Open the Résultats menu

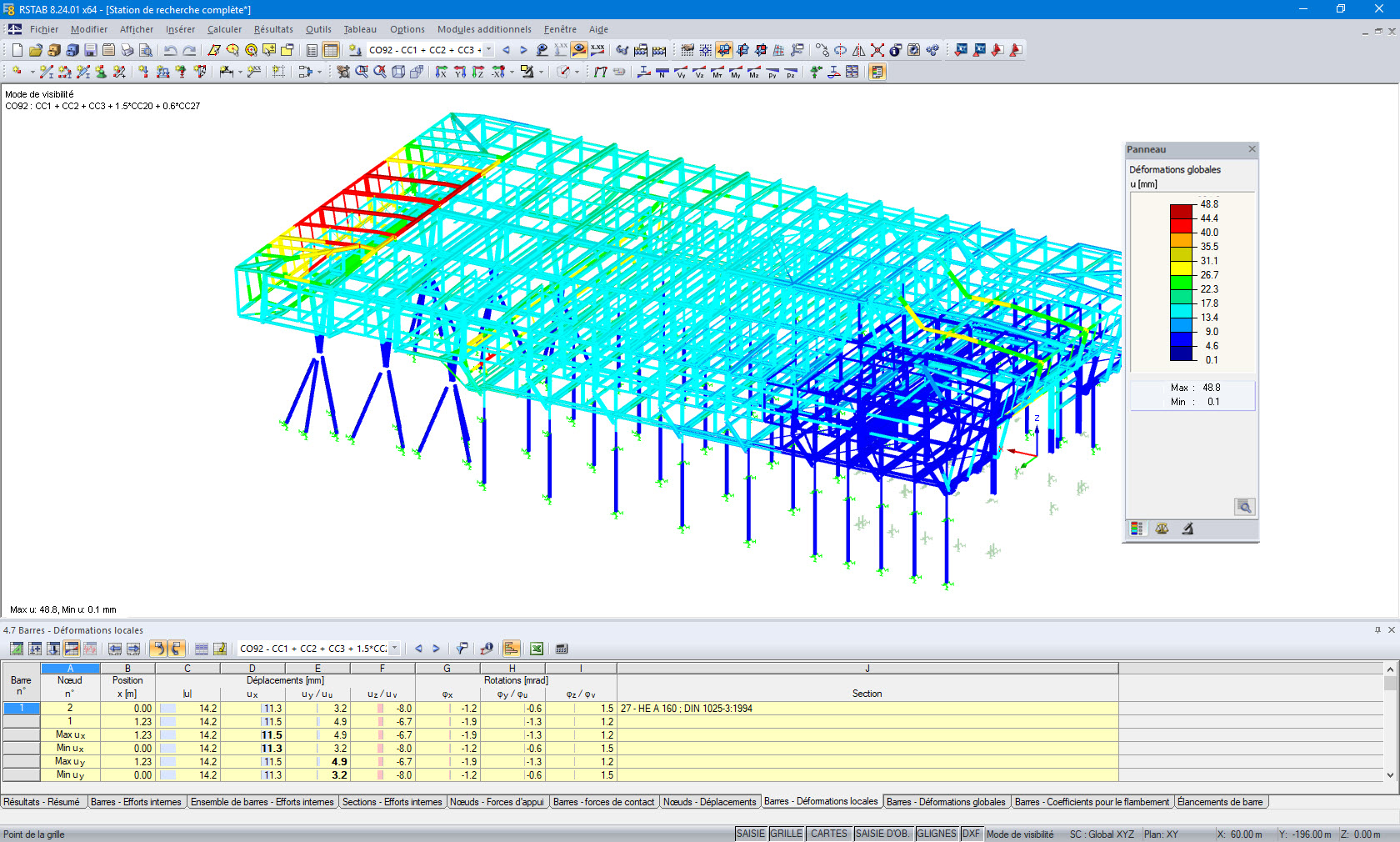tap(273, 29)
